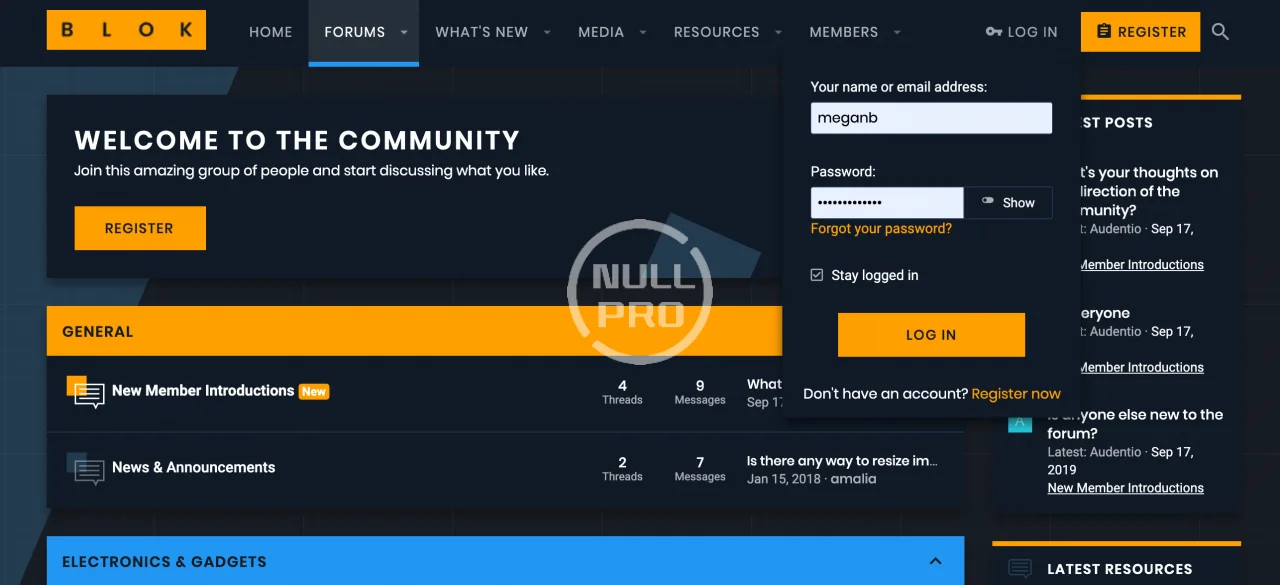Click the News & Announcements forum icon
1280x585 pixels.
86,468
